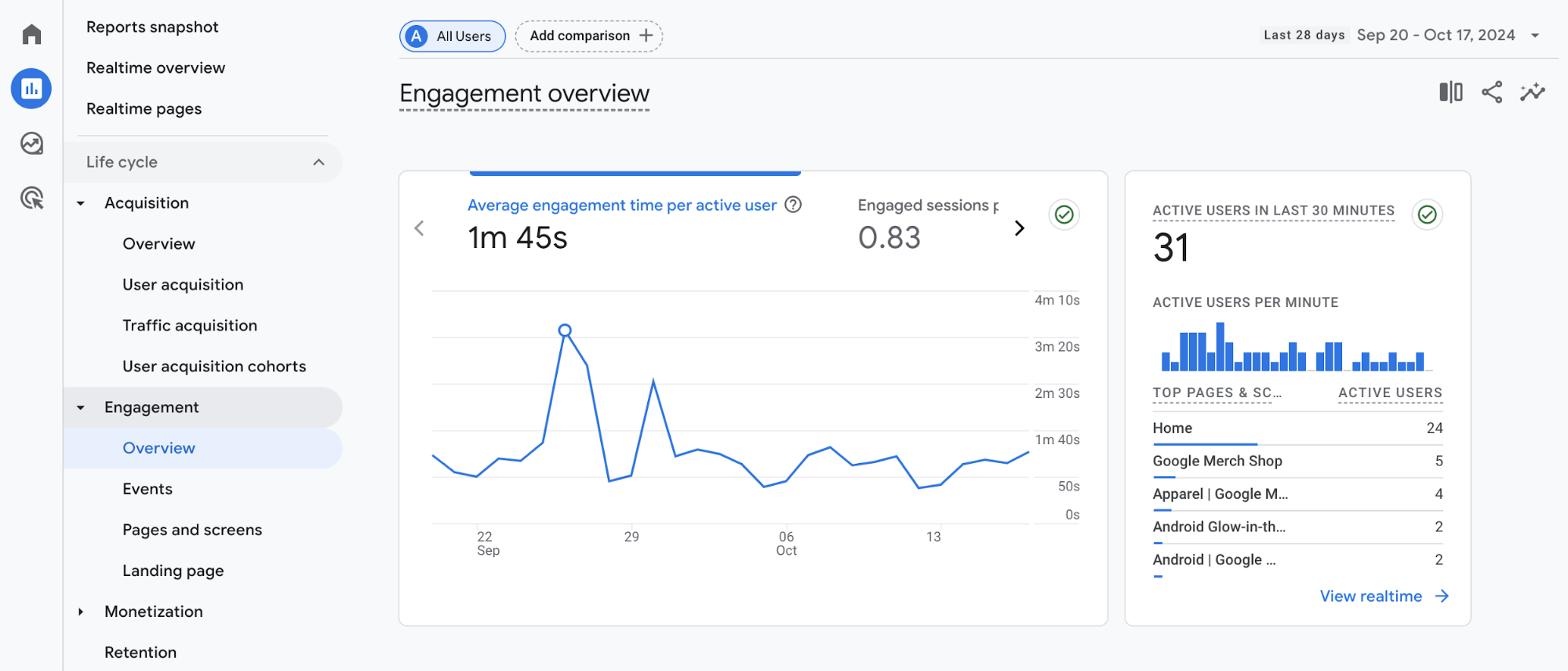Viewport: 1568px width, 671px height.
Task: Select Engagement Overview in sidebar
Action: pyautogui.click(x=202, y=448)
